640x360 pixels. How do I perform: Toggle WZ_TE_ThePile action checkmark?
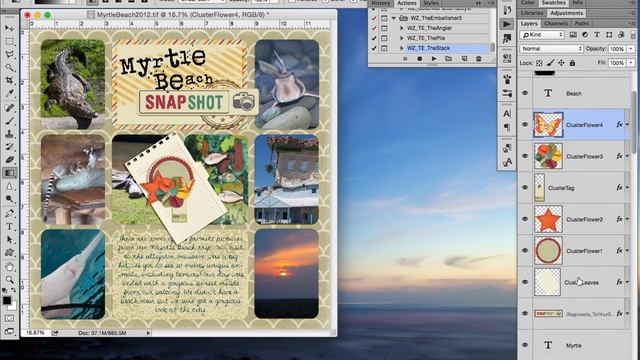[x=374, y=38]
